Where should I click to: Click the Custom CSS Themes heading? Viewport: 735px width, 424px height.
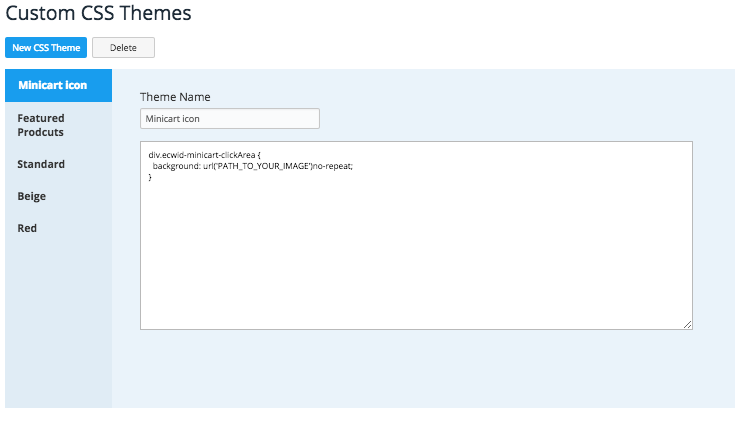point(98,13)
